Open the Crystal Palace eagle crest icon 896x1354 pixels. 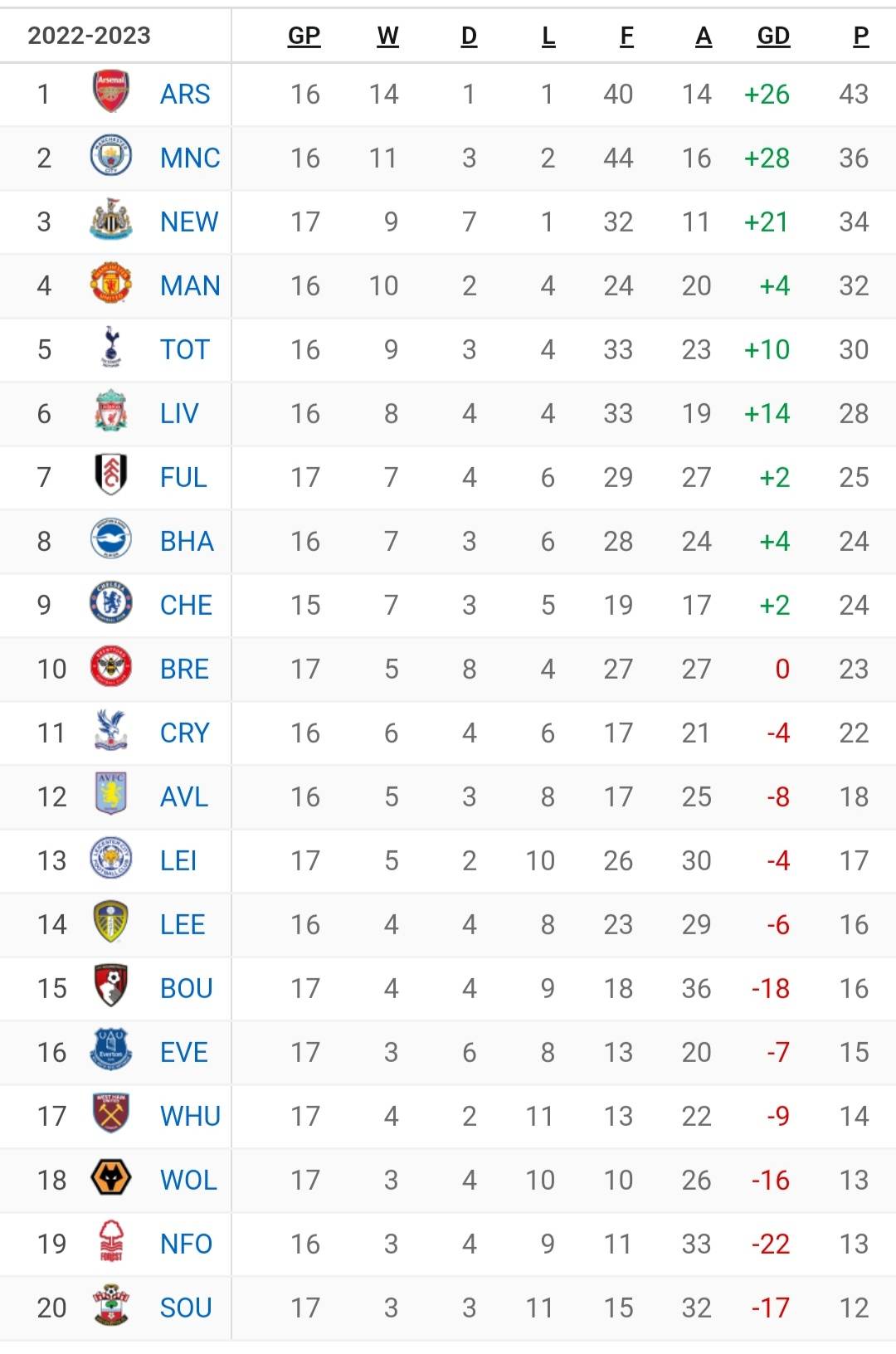pyautogui.click(x=111, y=731)
